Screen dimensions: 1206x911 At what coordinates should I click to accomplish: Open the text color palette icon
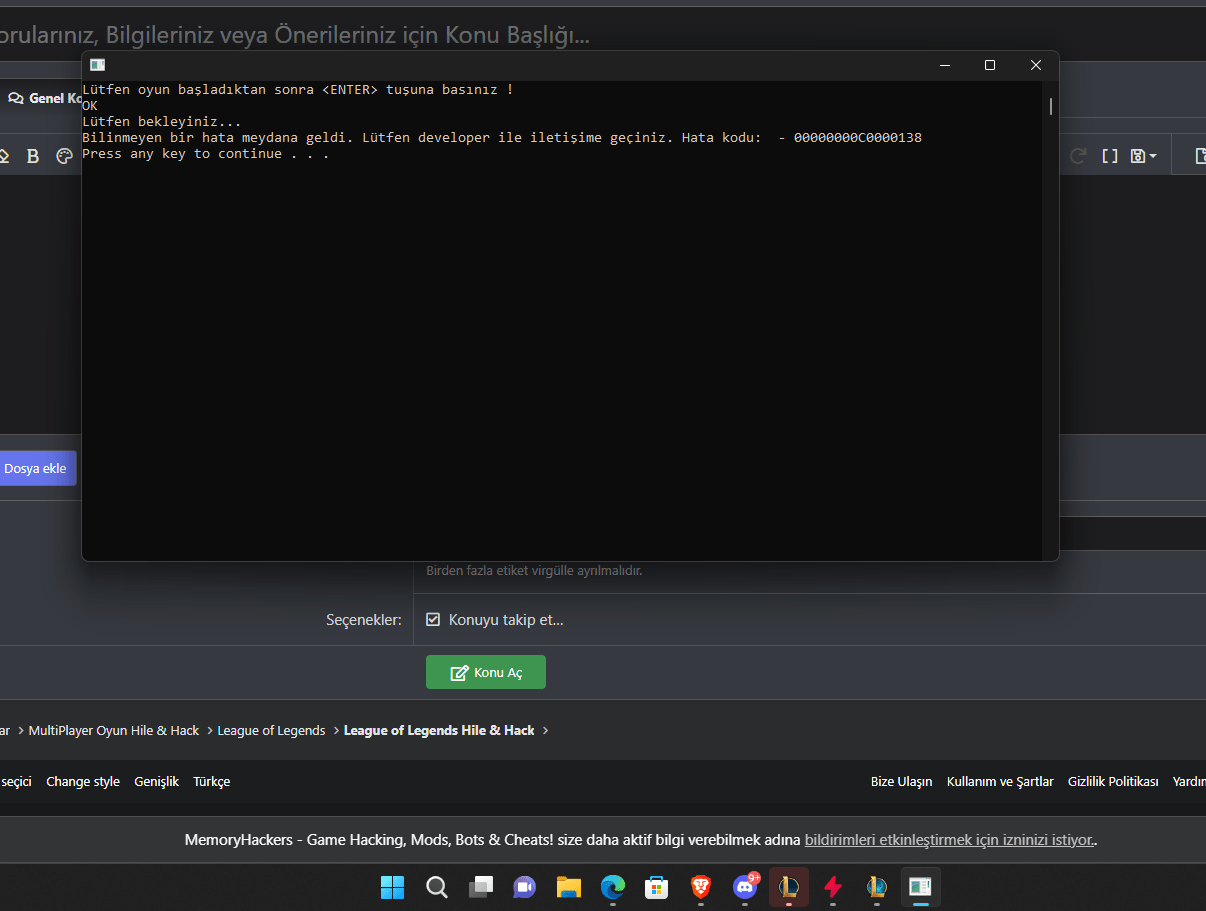click(64, 156)
